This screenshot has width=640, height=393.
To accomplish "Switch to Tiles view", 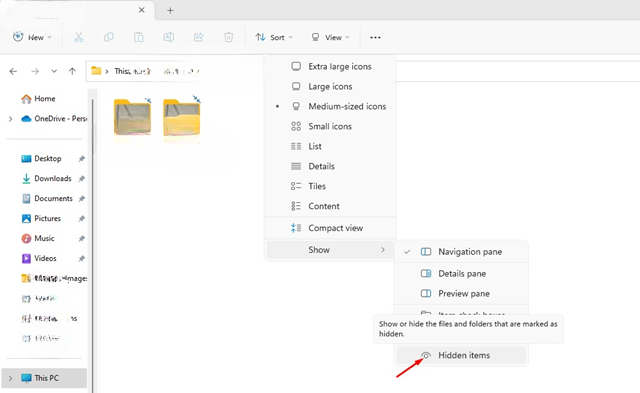I will tap(330, 186).
